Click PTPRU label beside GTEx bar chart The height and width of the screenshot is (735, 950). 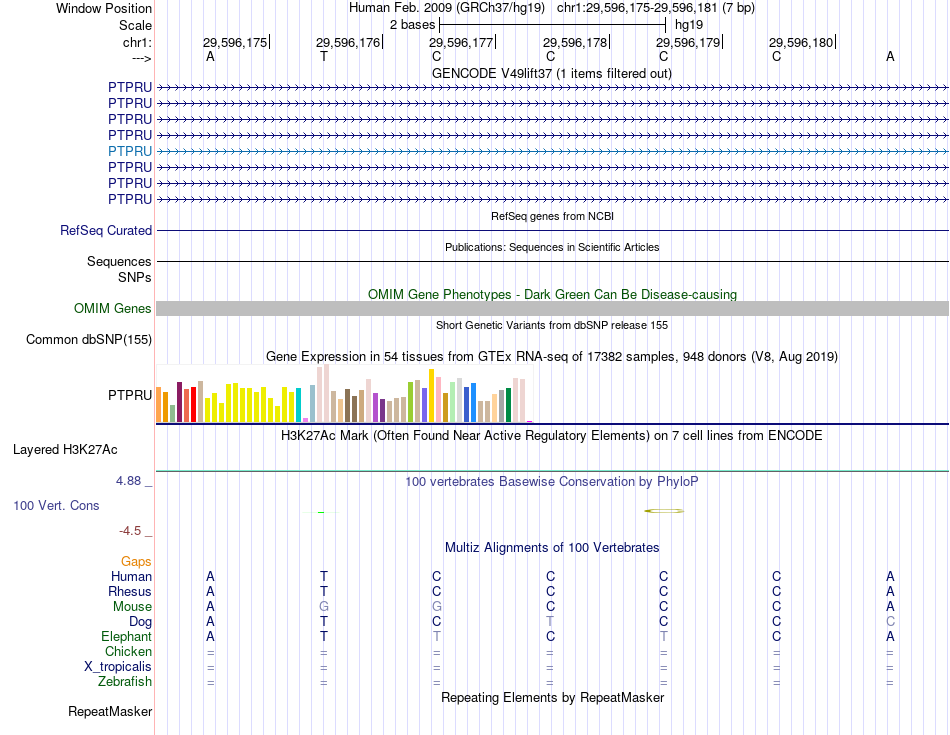(x=130, y=395)
